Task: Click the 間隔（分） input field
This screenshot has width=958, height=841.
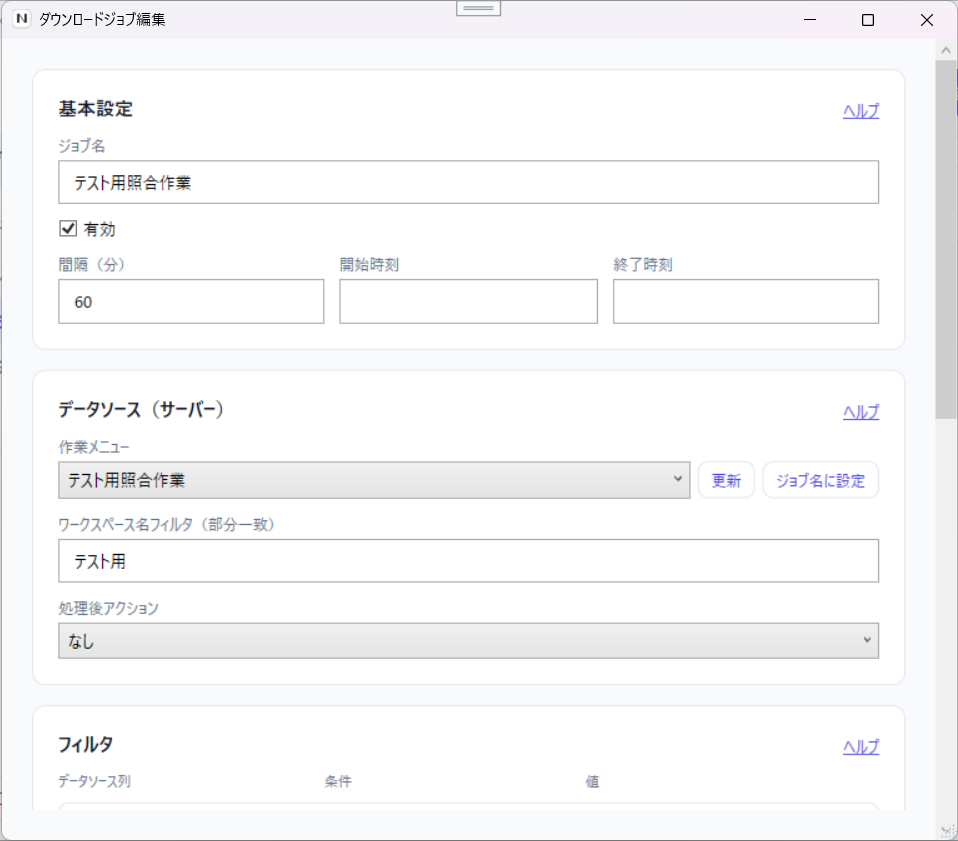Action: click(191, 302)
